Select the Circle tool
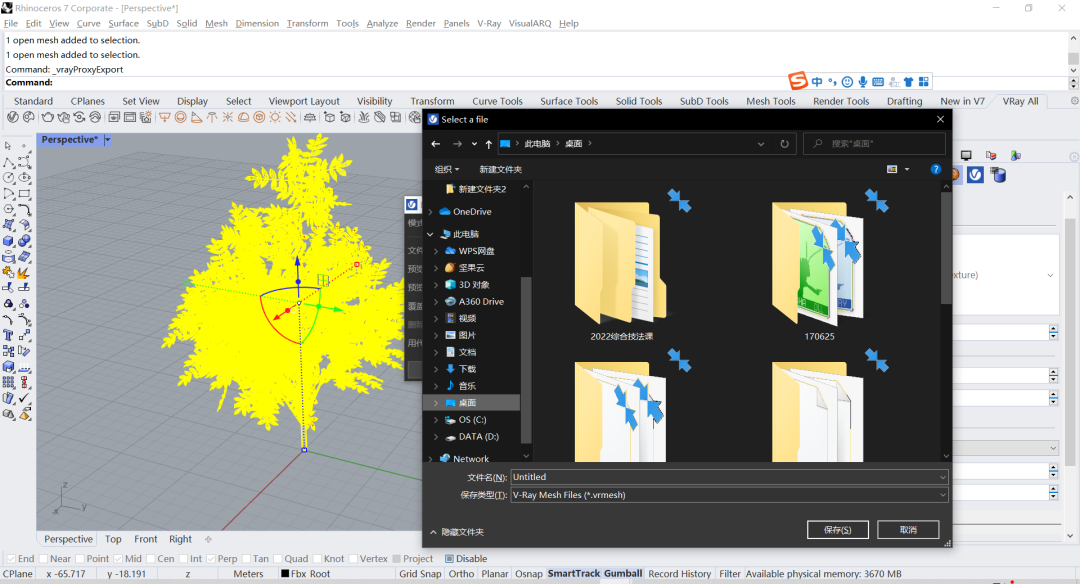The image size is (1080, 584). tap(8, 177)
